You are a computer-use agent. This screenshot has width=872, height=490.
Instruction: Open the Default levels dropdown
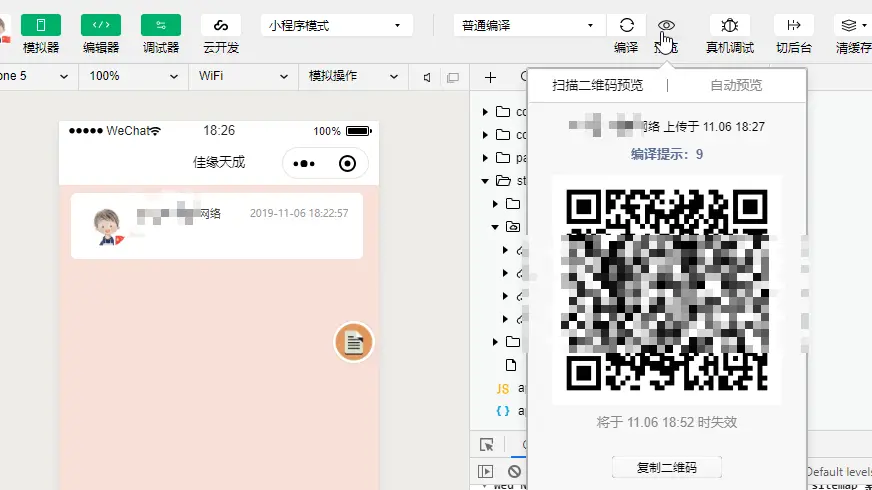coord(839,472)
